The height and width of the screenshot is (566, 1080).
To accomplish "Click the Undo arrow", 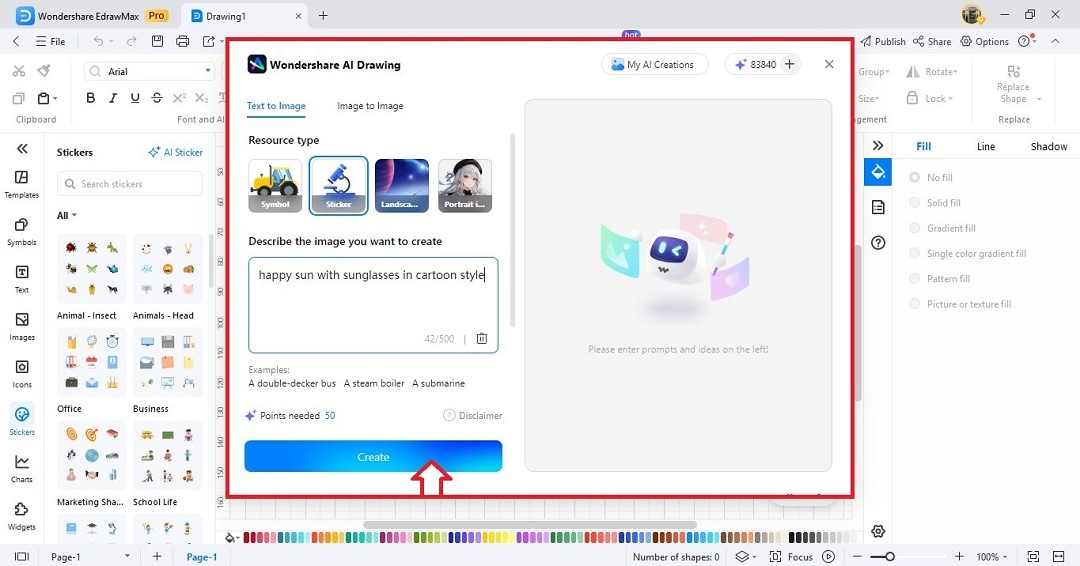I will point(98,41).
